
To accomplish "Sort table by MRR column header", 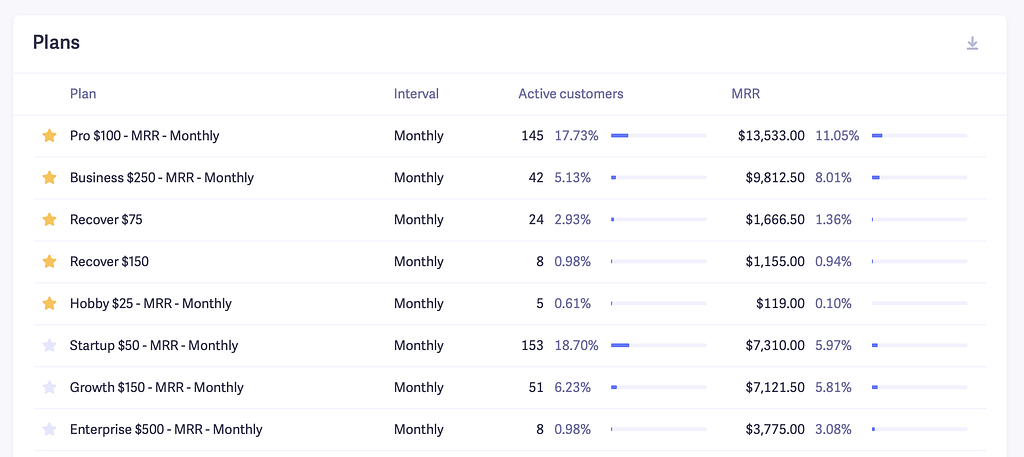I will [745, 94].
